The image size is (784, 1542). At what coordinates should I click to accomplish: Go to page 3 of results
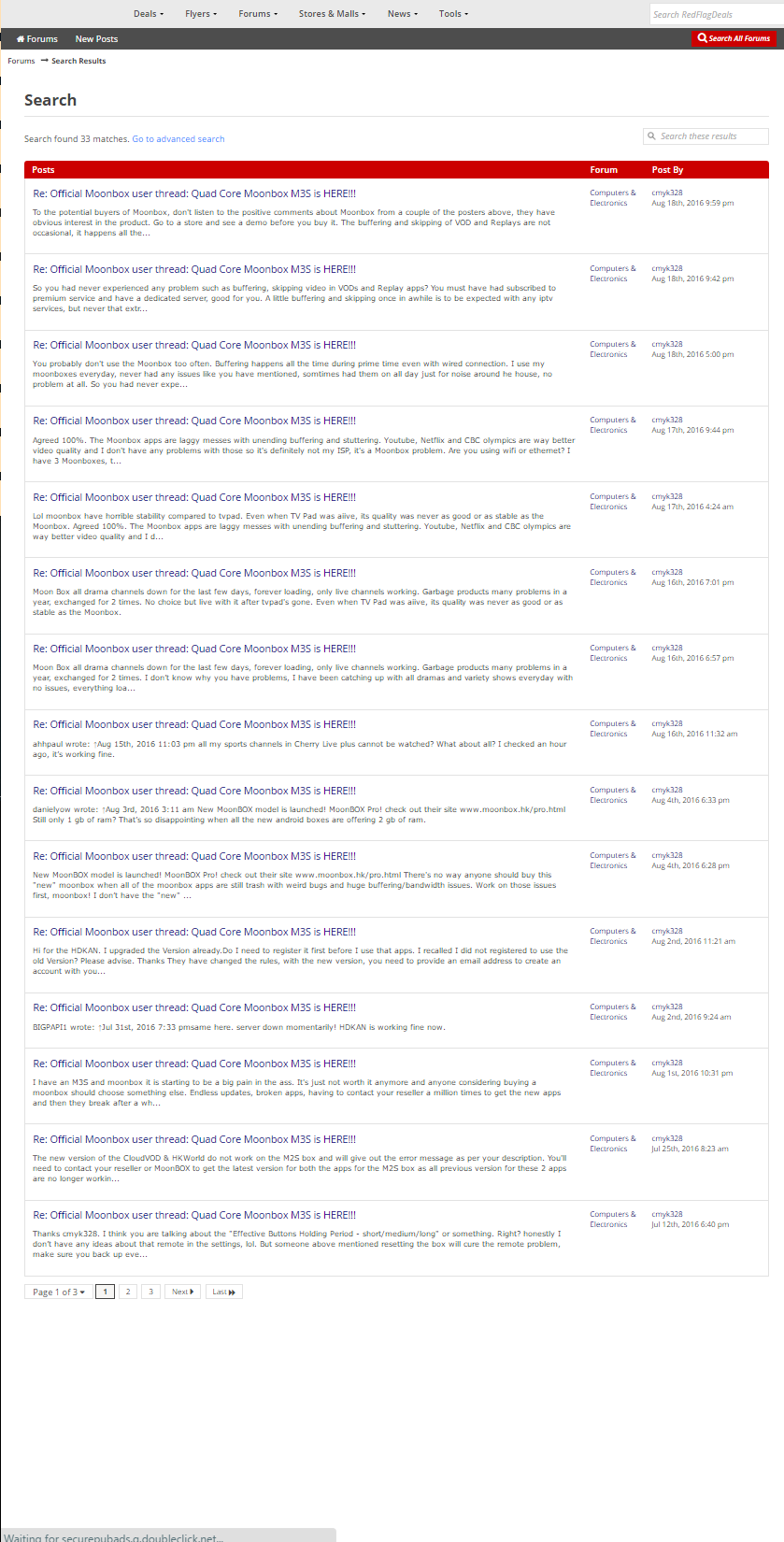tap(150, 1292)
